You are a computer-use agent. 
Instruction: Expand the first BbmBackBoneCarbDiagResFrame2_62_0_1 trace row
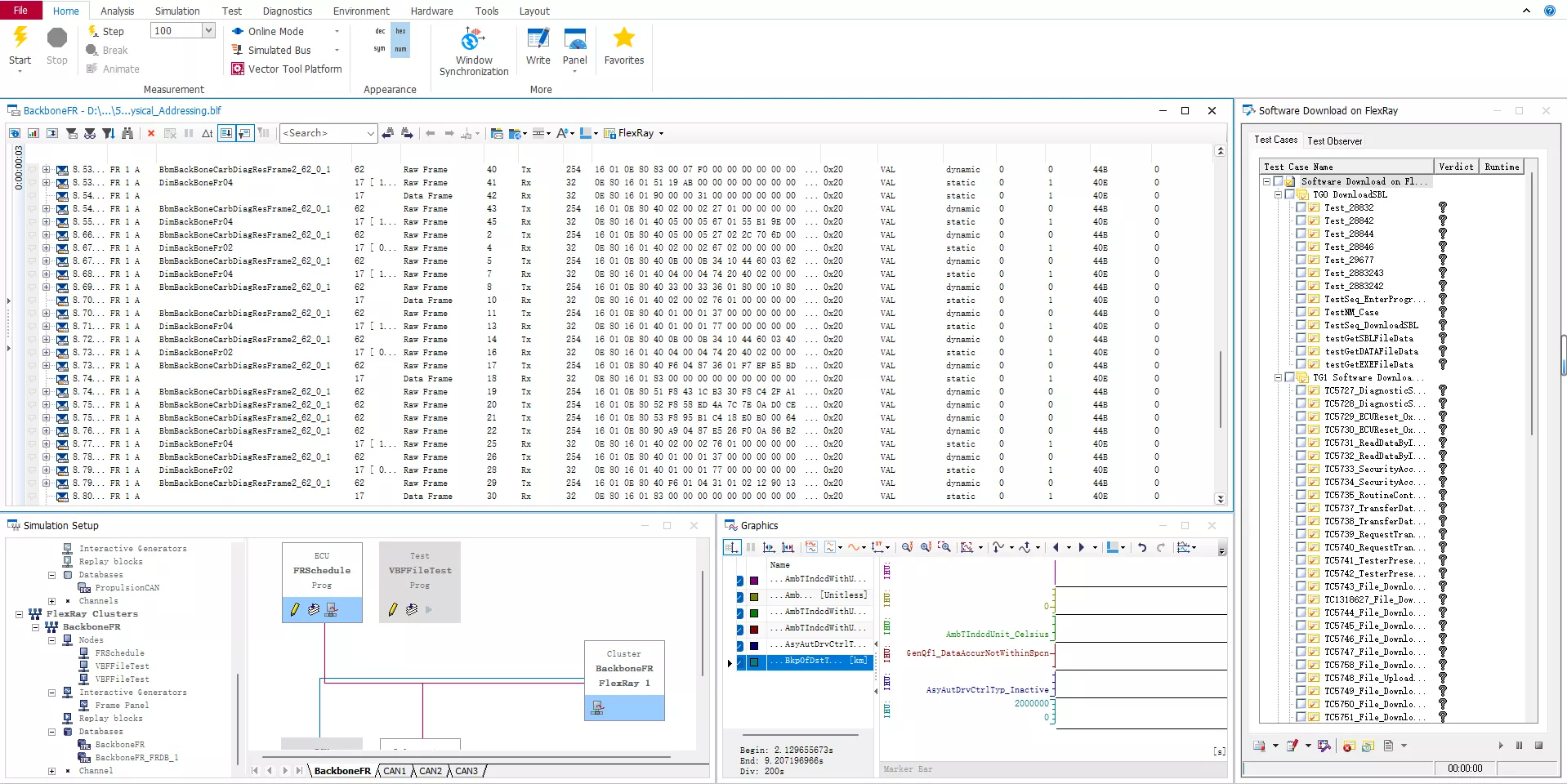46,170
